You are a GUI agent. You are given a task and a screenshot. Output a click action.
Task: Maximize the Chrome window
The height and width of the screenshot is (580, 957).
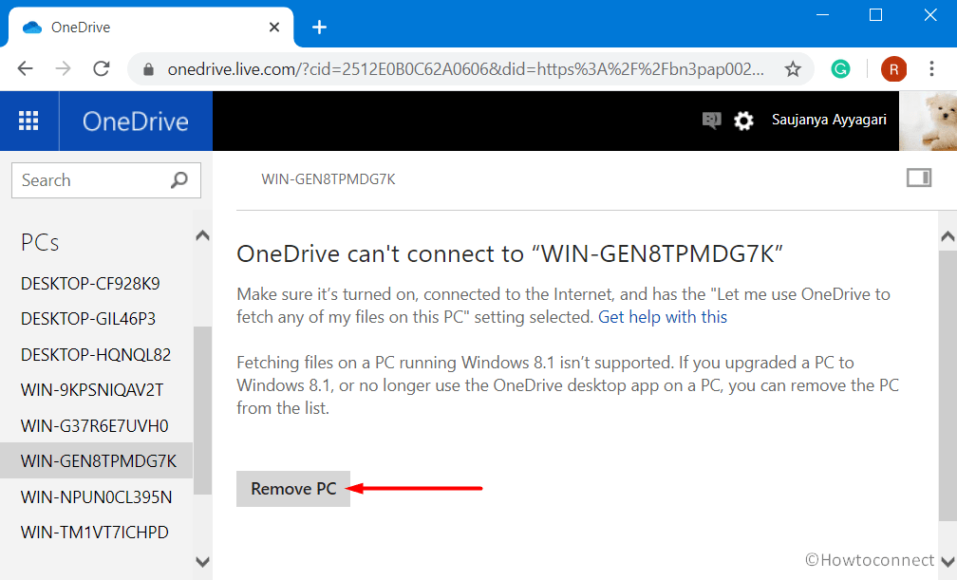(x=876, y=15)
